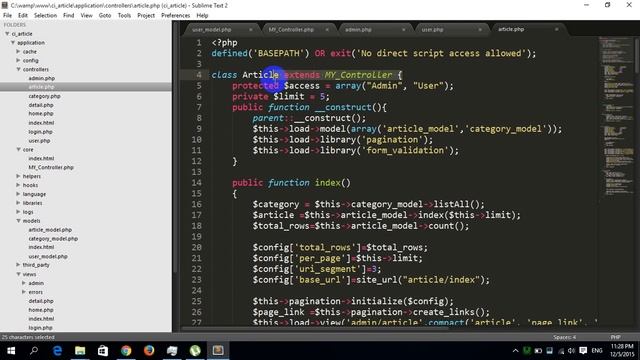Click the Spaces: 4 indentation setting
This screenshot has width=640, height=360.
click(x=564, y=337)
